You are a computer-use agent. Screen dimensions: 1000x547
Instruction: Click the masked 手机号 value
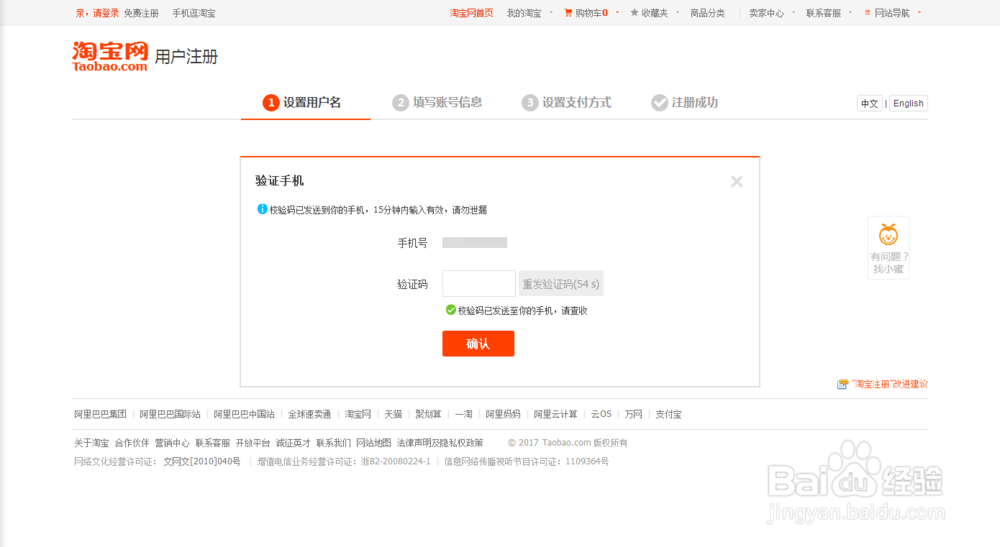tap(474, 243)
